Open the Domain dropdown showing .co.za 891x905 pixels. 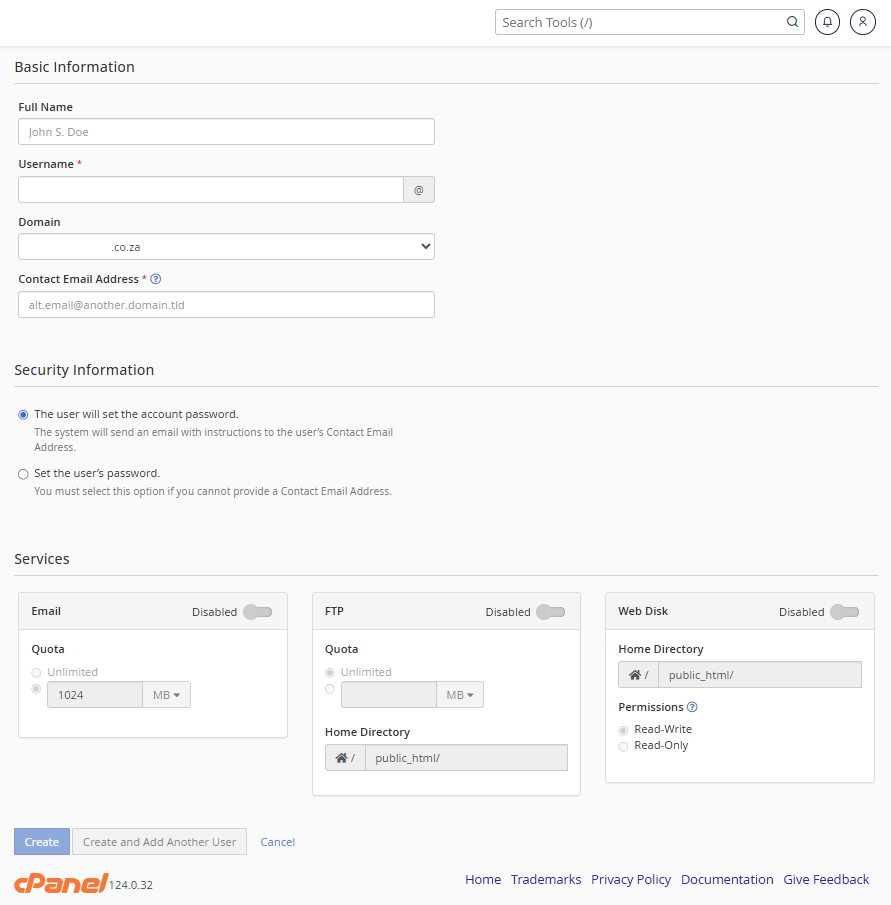point(225,246)
